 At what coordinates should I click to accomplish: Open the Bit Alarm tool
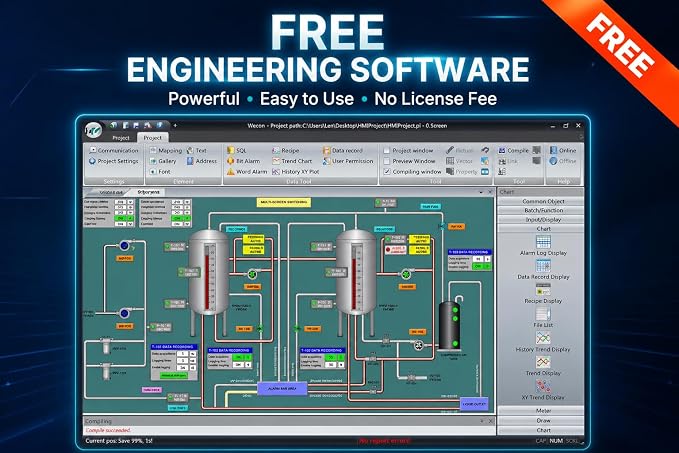243,161
